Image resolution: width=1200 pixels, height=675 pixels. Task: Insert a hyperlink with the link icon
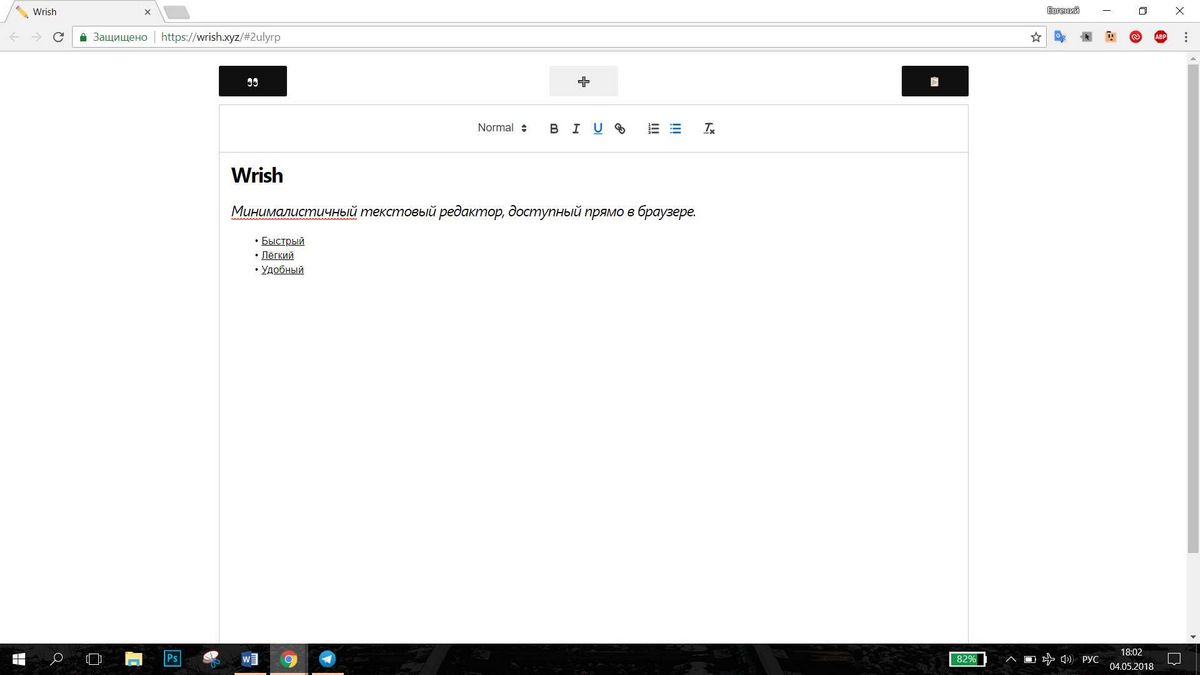pos(620,128)
